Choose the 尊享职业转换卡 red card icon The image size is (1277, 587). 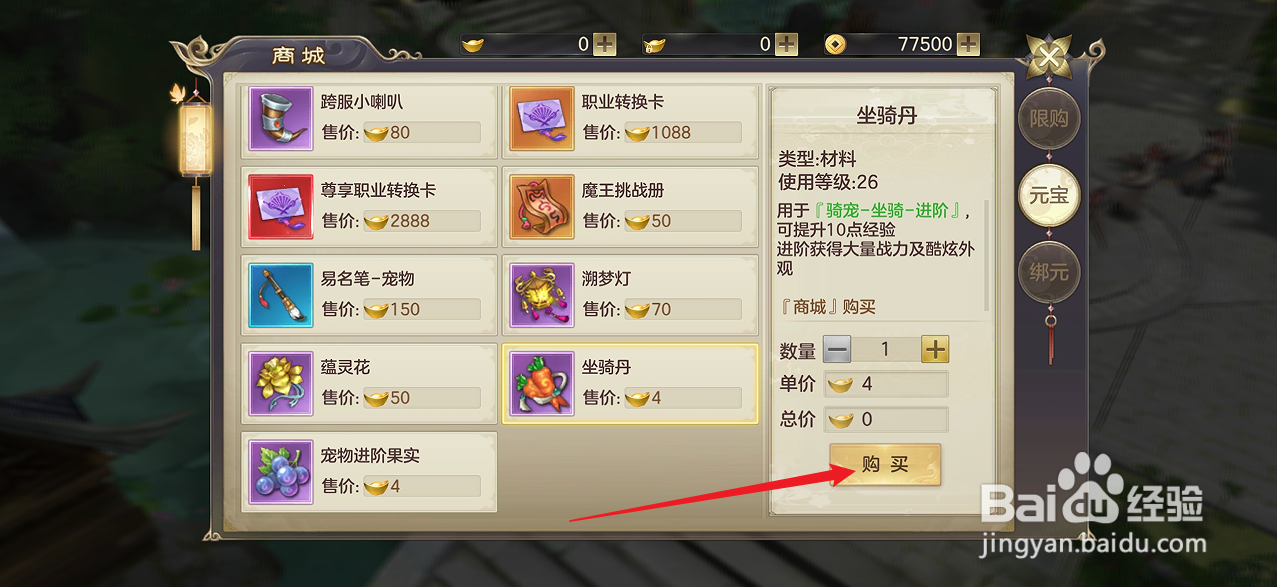[x=279, y=207]
